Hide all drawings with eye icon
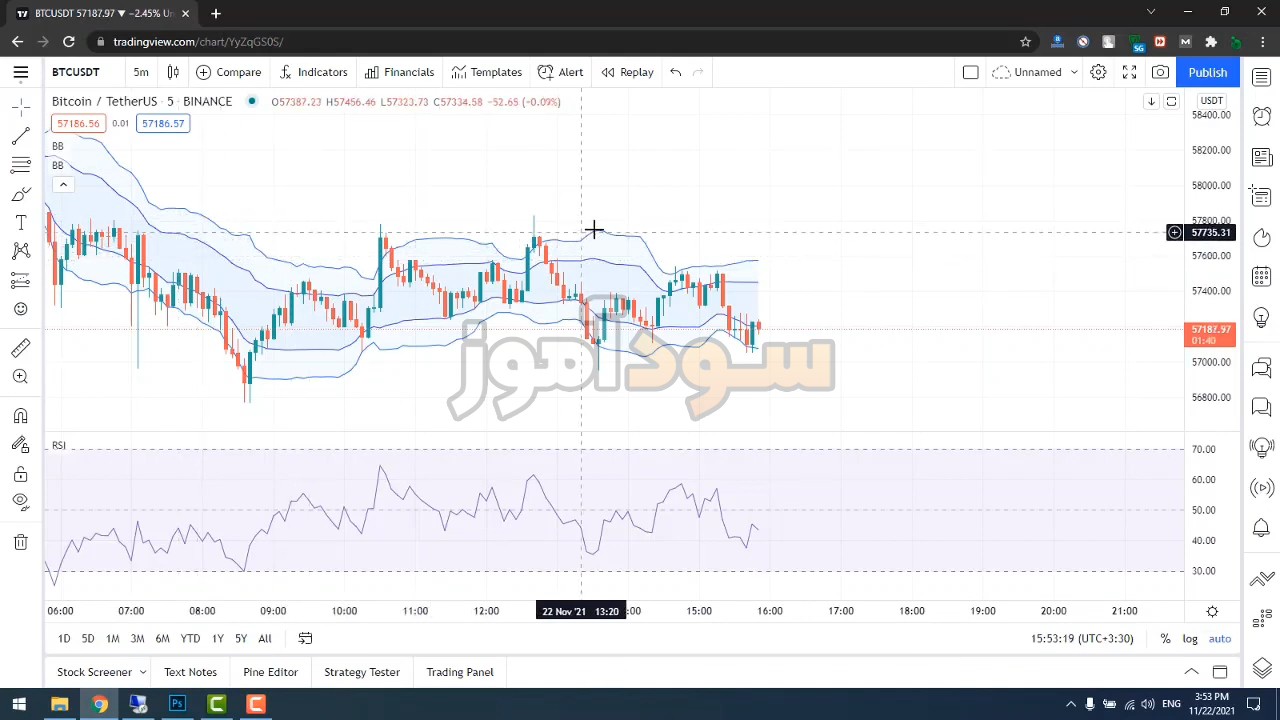Screen dimensions: 1280x720 pos(20,502)
